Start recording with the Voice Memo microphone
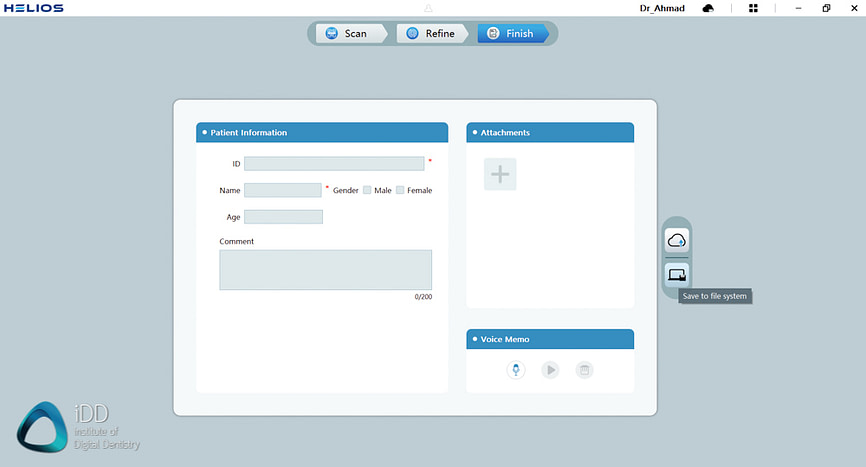This screenshot has height=467, width=866. click(x=516, y=370)
